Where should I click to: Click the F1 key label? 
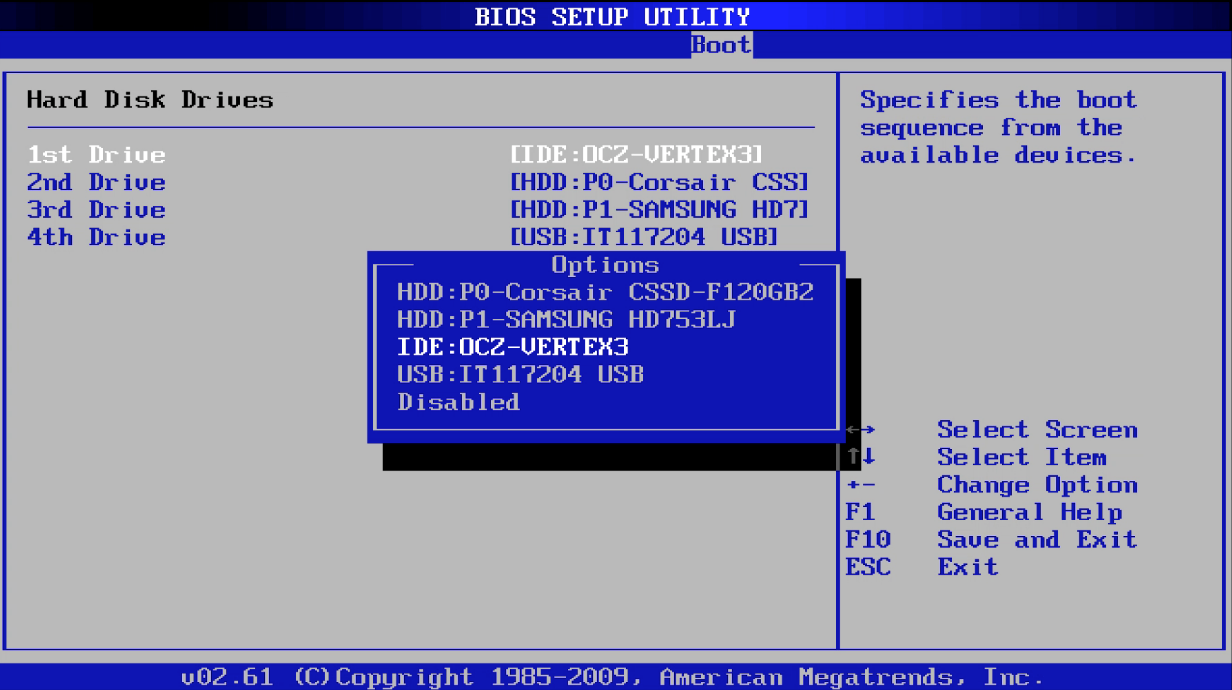point(860,512)
